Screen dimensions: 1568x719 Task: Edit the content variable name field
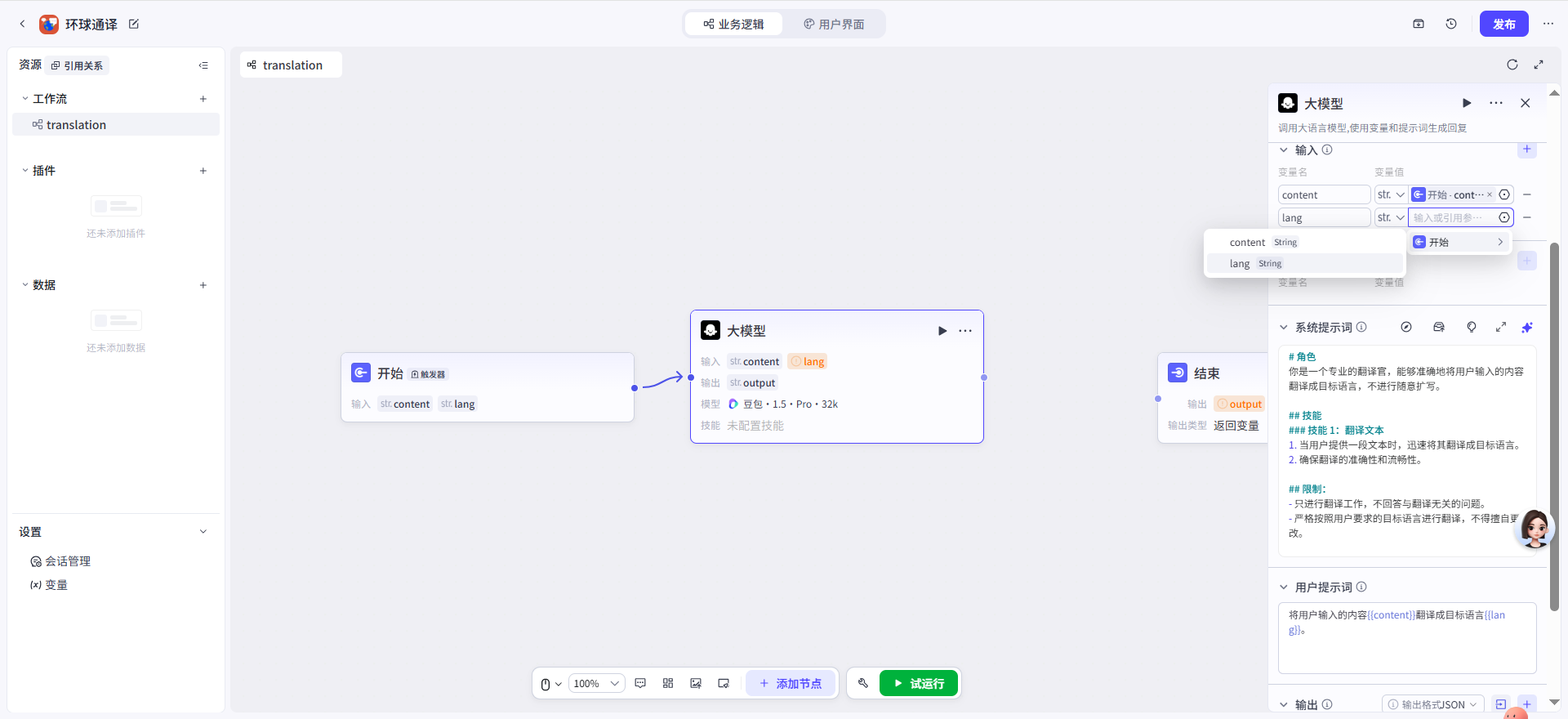click(1324, 194)
